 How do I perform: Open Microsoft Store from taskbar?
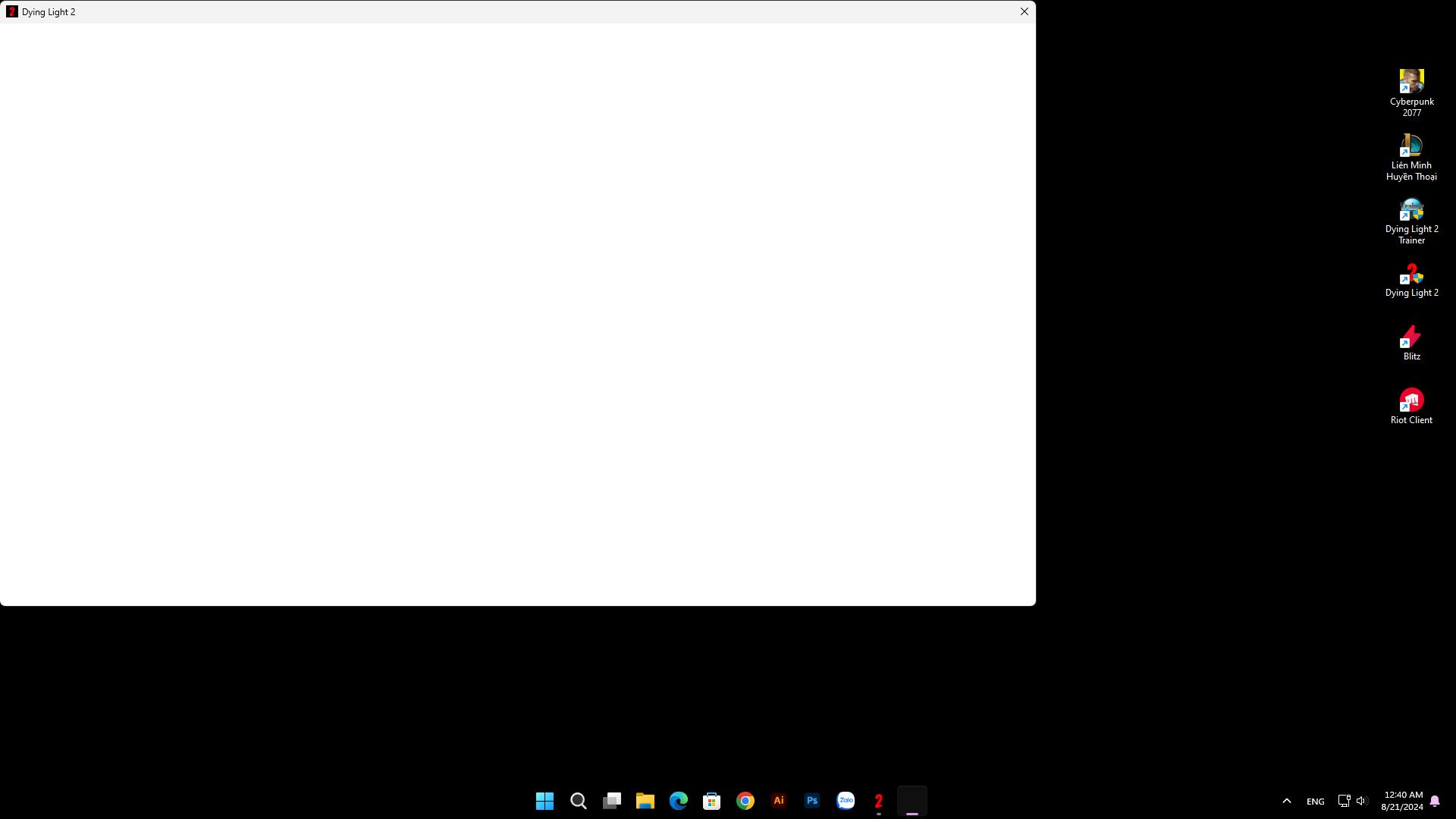(711, 801)
